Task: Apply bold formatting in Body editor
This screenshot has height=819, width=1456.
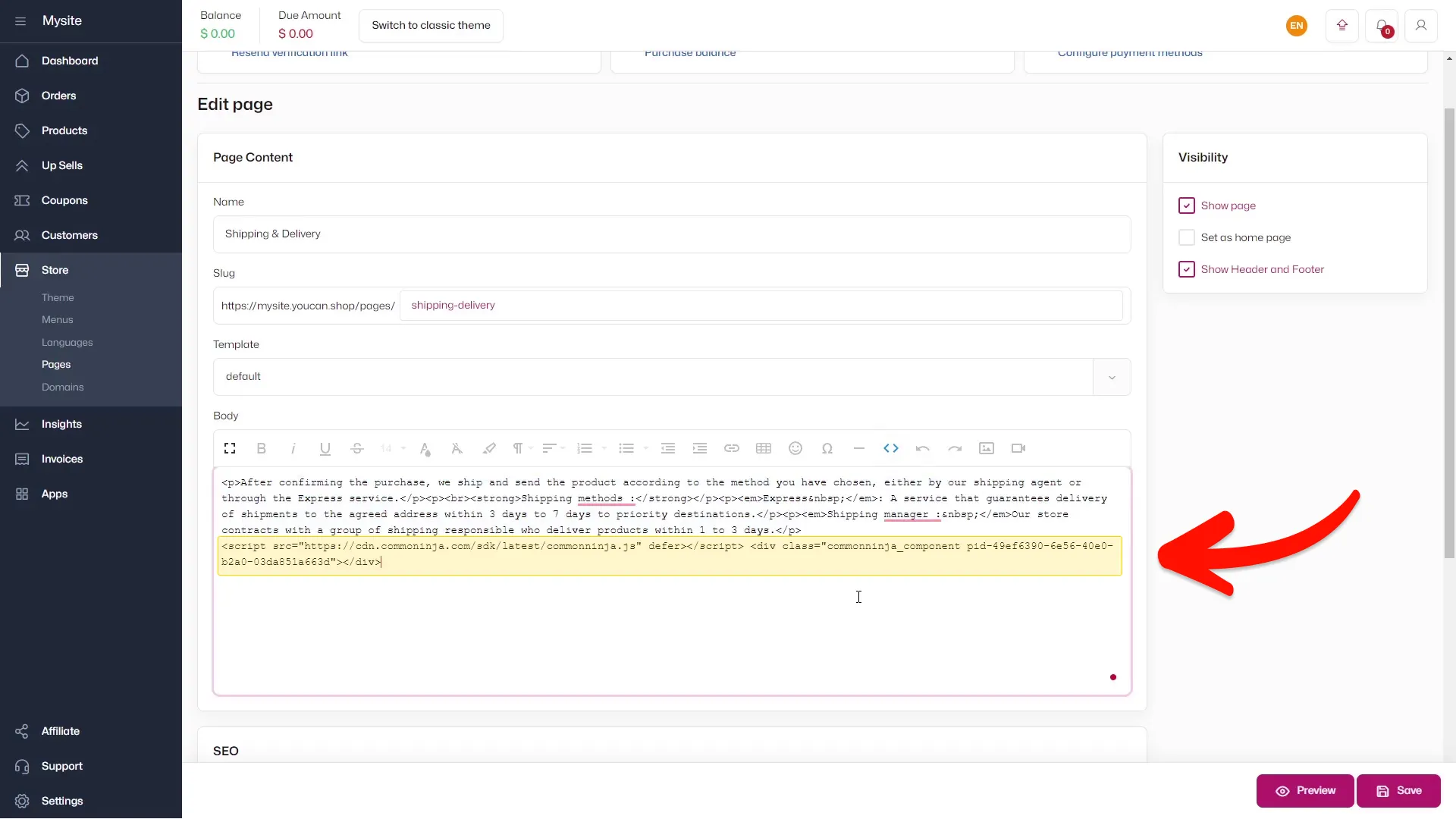Action: tap(262, 448)
